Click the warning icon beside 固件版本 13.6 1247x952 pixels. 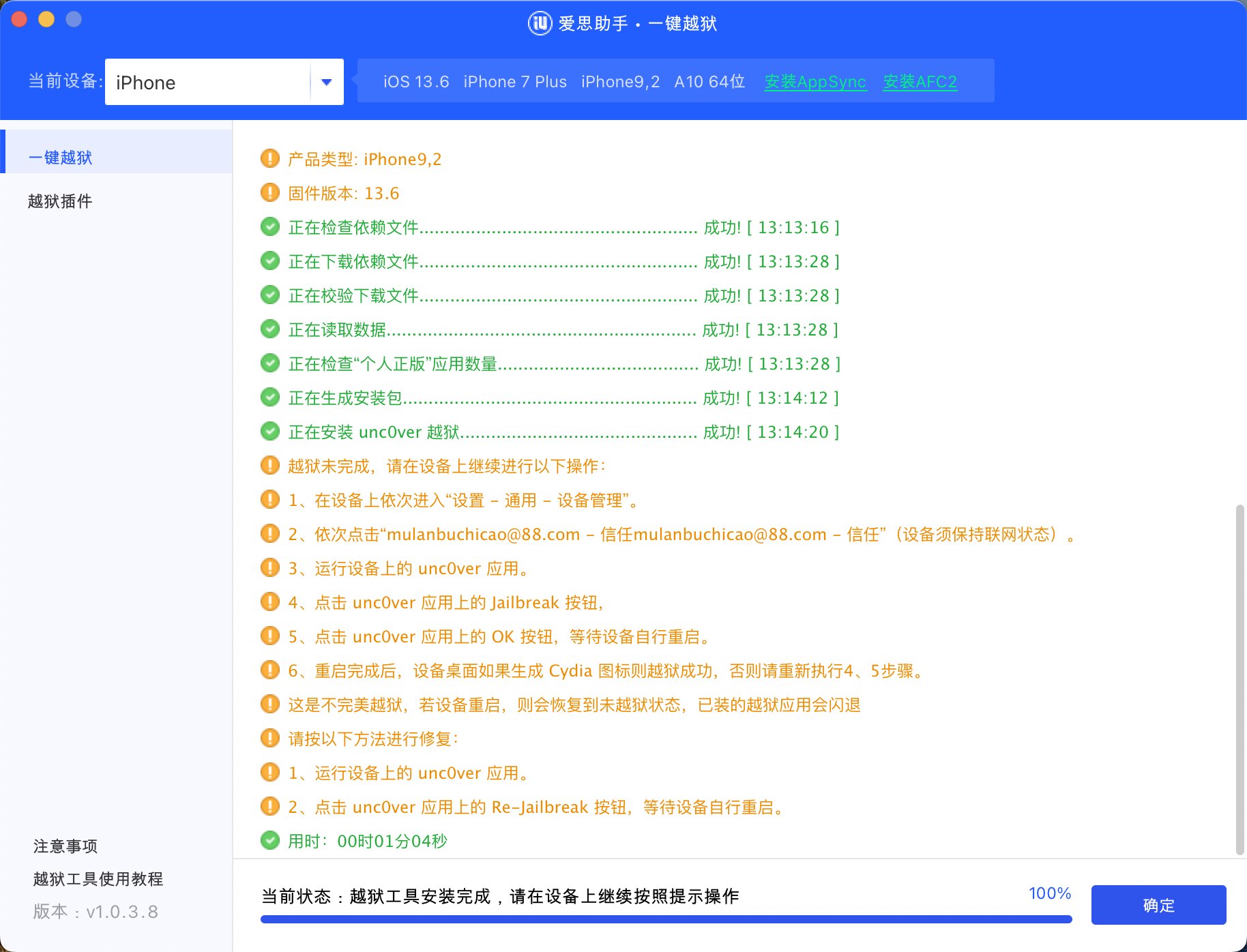pos(270,192)
